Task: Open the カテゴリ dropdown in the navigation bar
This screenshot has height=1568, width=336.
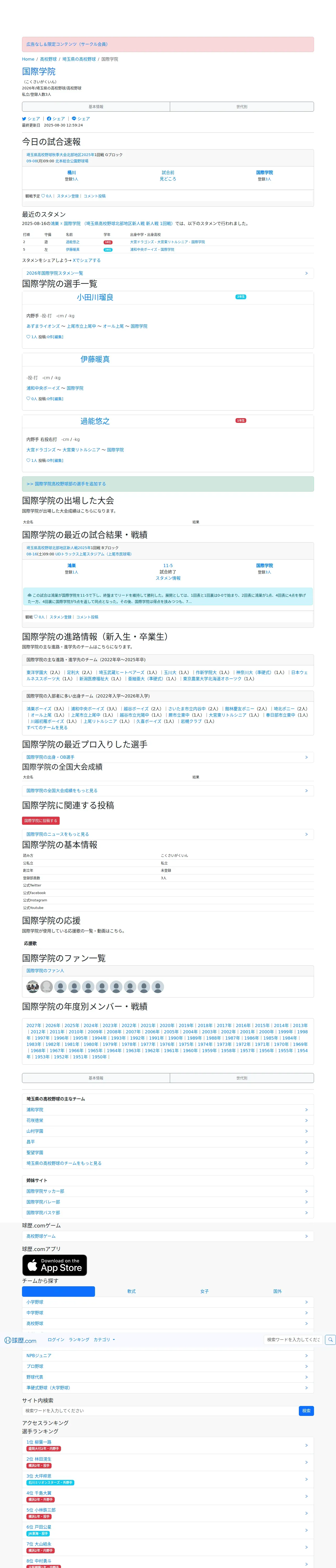Action: pyautogui.click(x=104, y=1340)
